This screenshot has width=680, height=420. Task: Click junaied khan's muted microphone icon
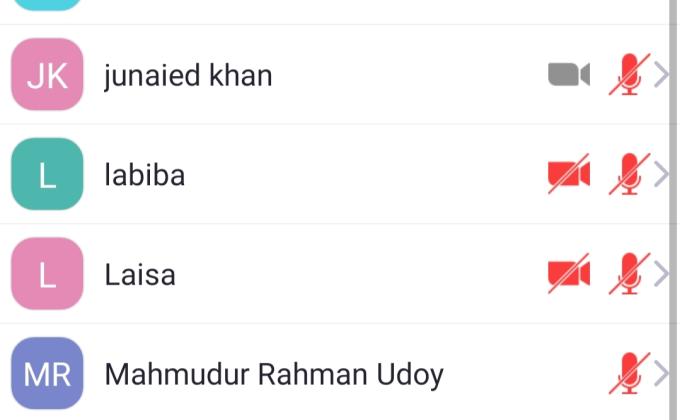[629, 75]
